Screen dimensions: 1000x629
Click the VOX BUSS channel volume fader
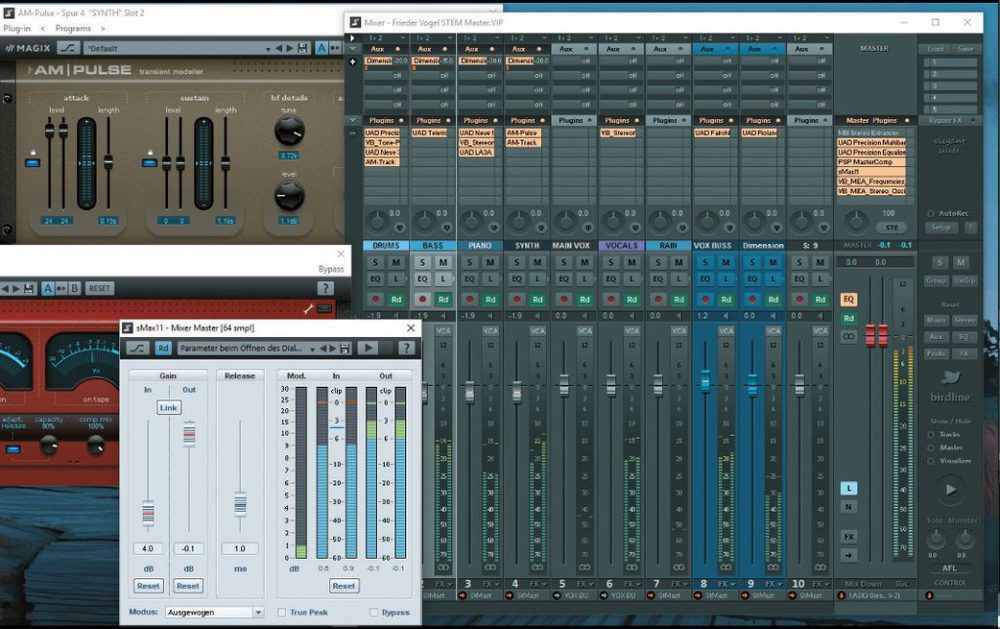[705, 380]
